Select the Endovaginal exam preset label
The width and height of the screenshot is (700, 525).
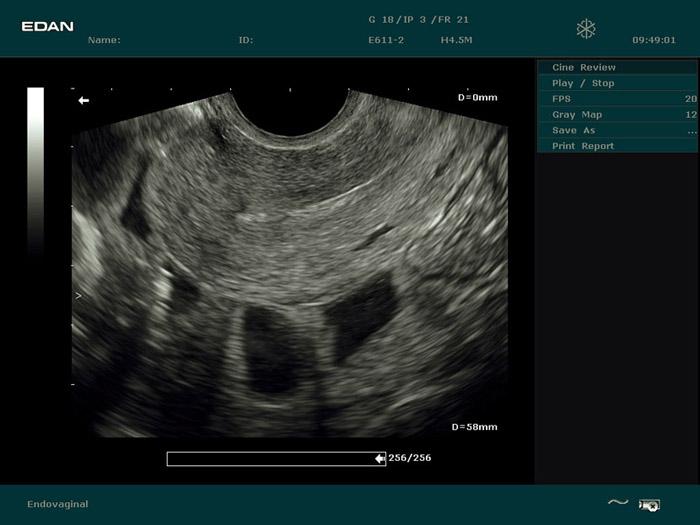(x=58, y=505)
